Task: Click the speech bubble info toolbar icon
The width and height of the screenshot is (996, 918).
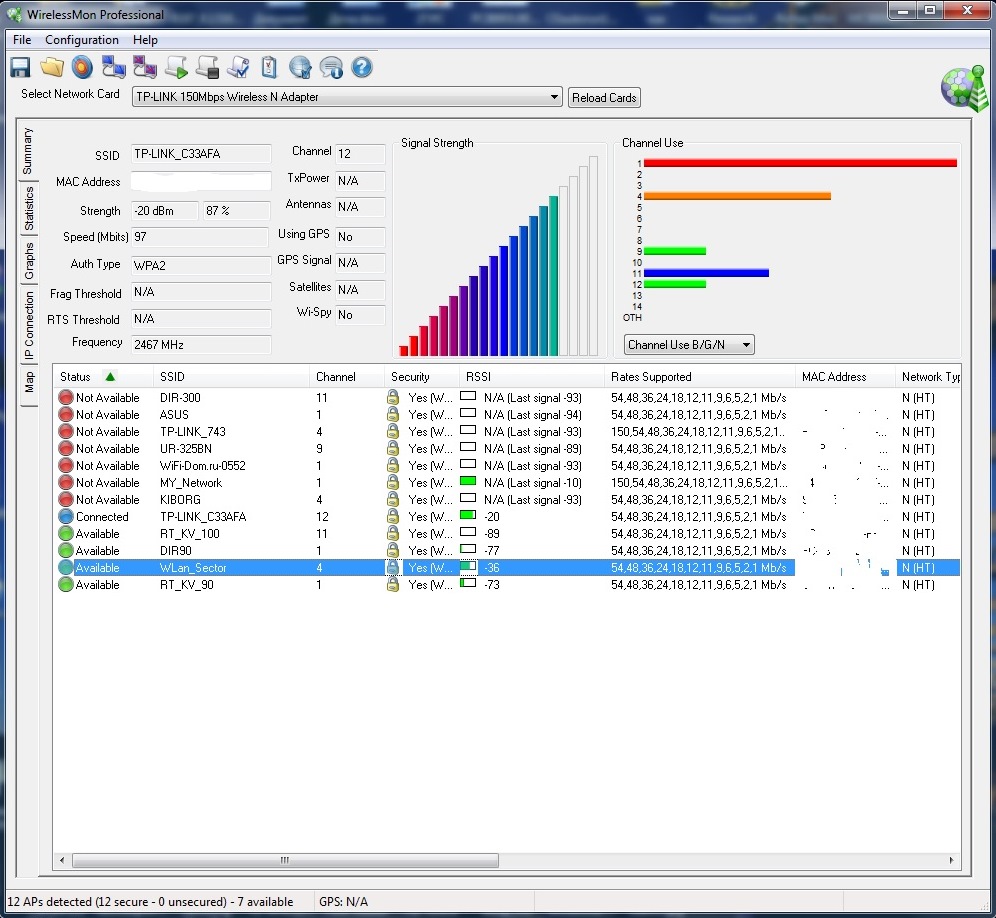Action: [x=331, y=68]
